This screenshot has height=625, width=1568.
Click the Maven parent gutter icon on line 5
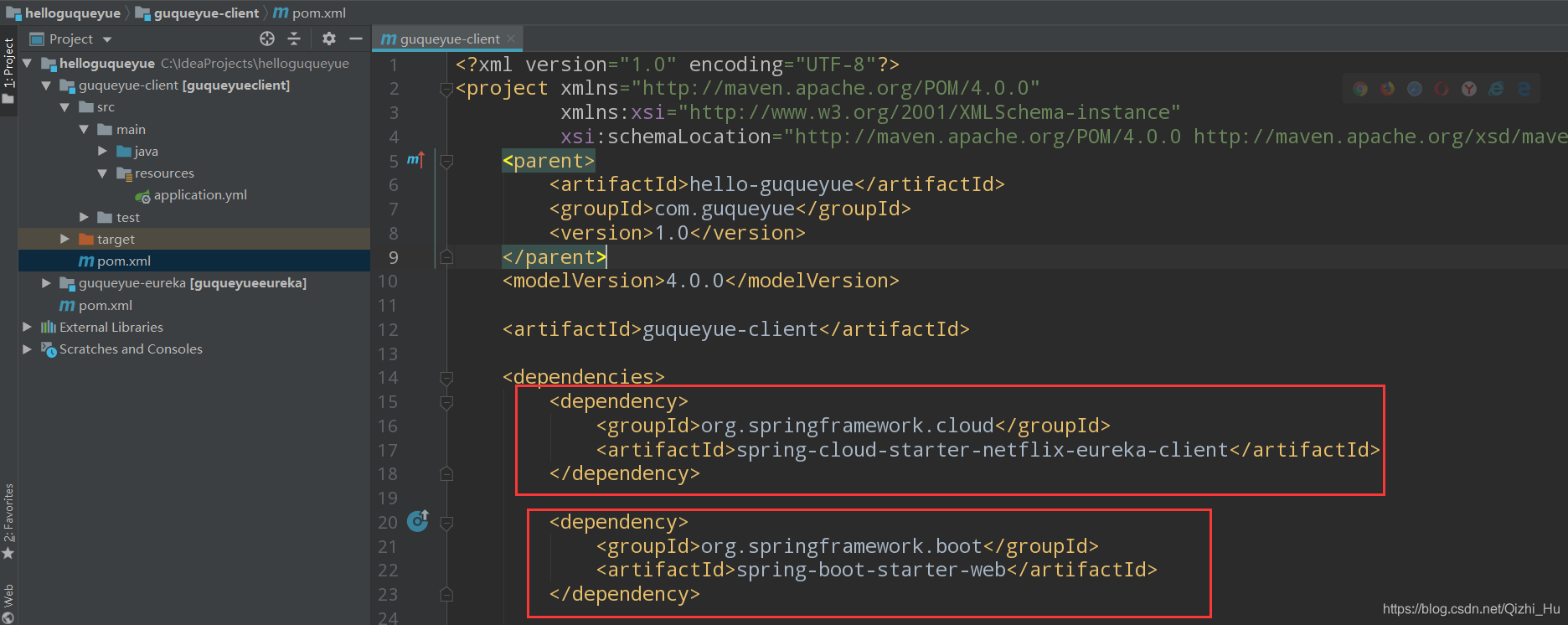[416, 159]
